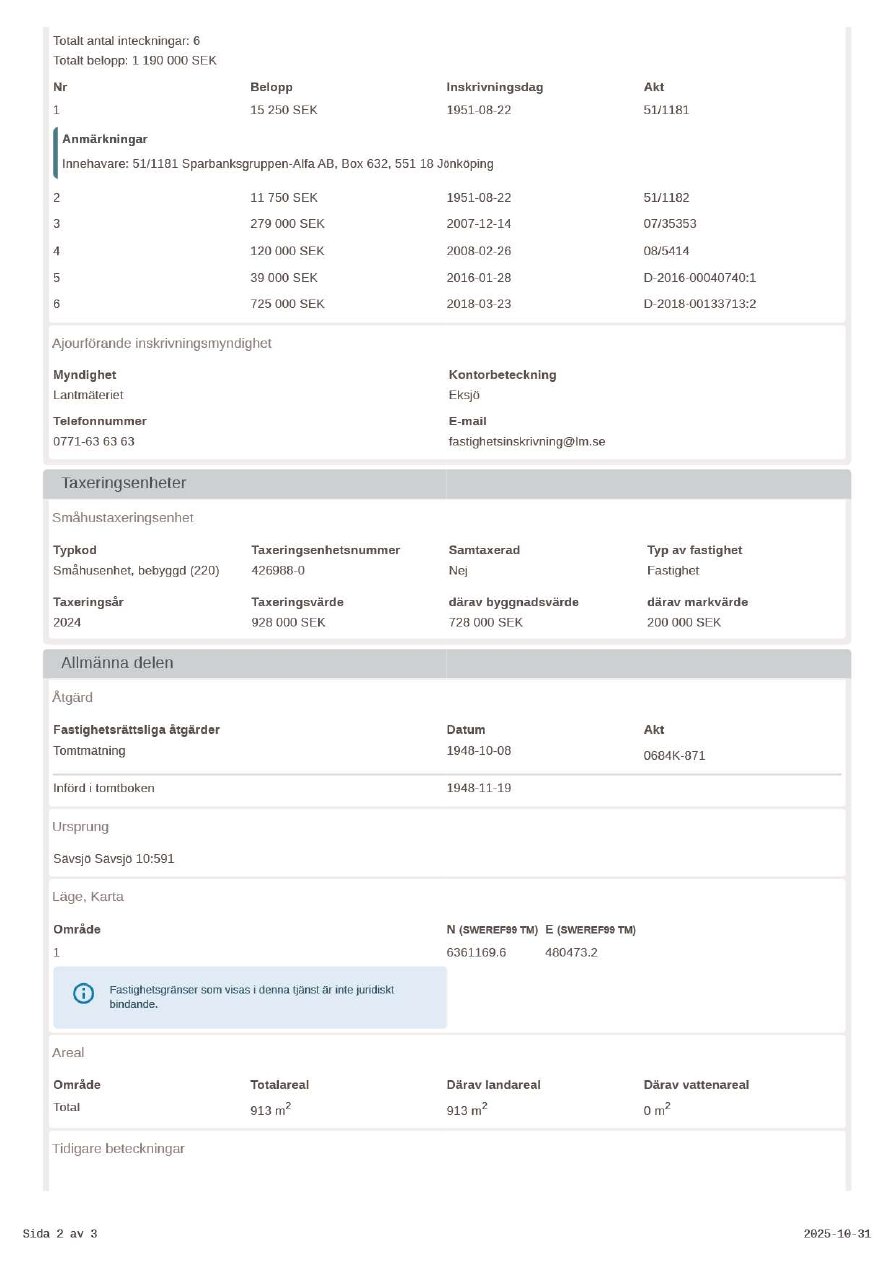Click the Anmärkningar heading
Viewport: 892px width, 1262px height.
pyautogui.click(x=105, y=139)
